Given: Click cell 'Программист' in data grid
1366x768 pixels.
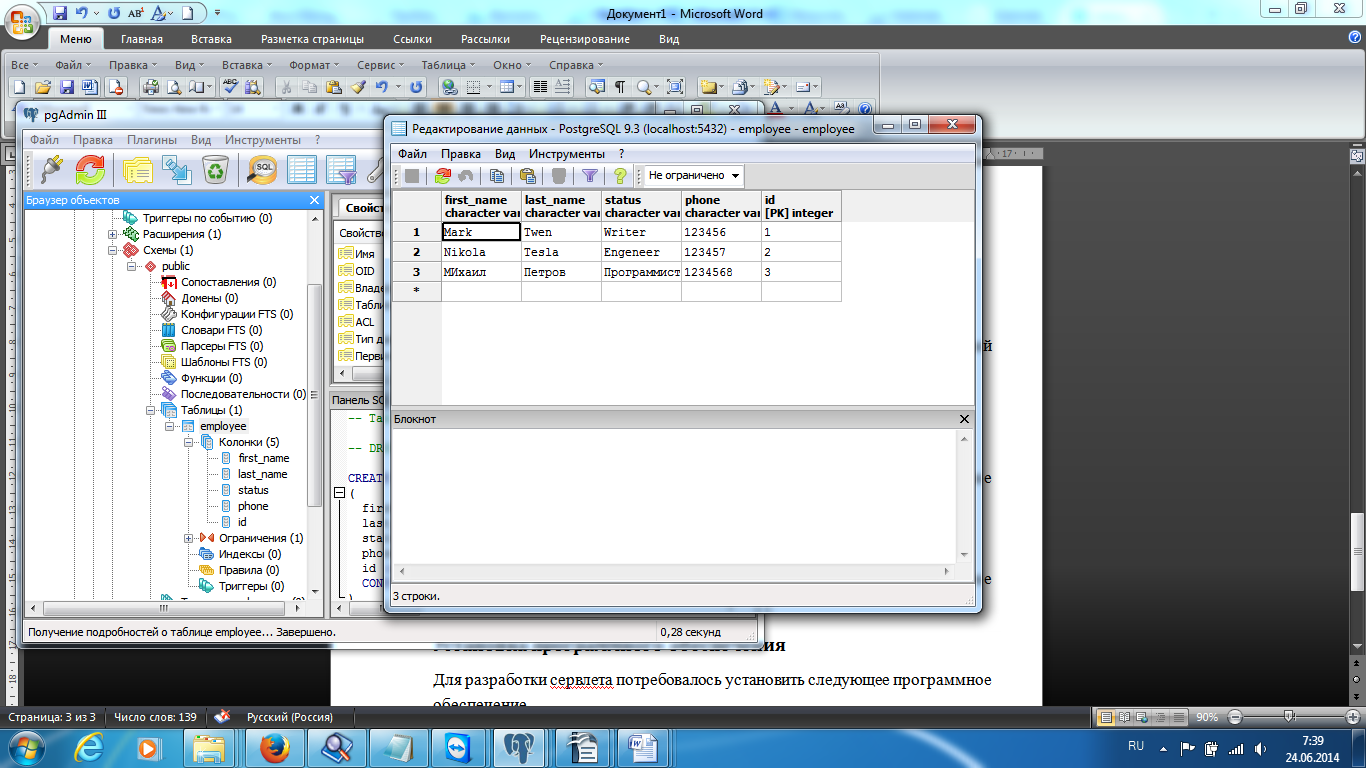Looking at the screenshot, I should 641,272.
